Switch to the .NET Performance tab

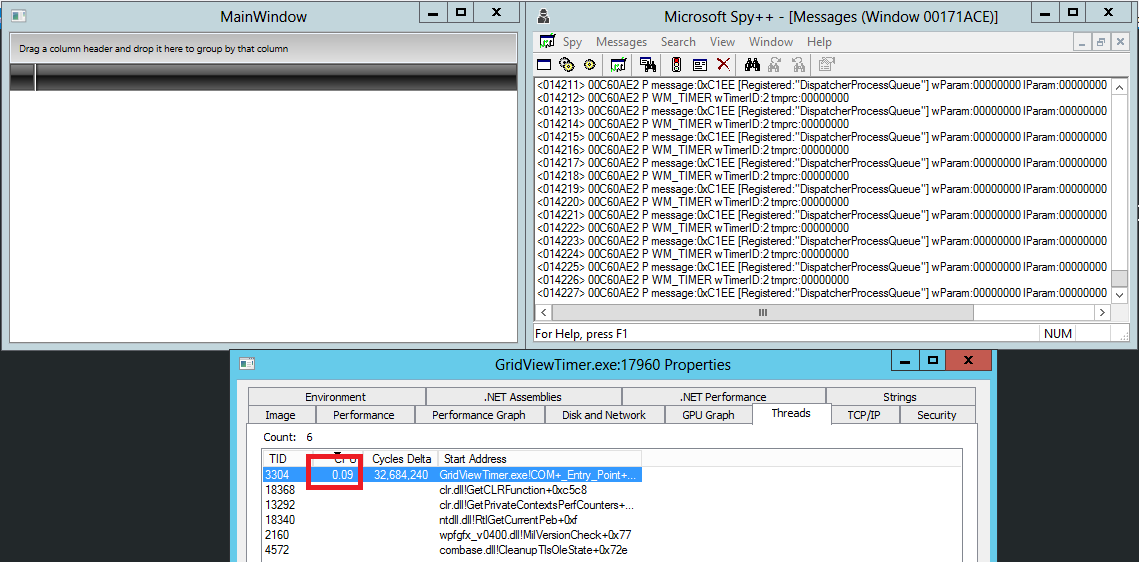pyautogui.click(x=723, y=397)
